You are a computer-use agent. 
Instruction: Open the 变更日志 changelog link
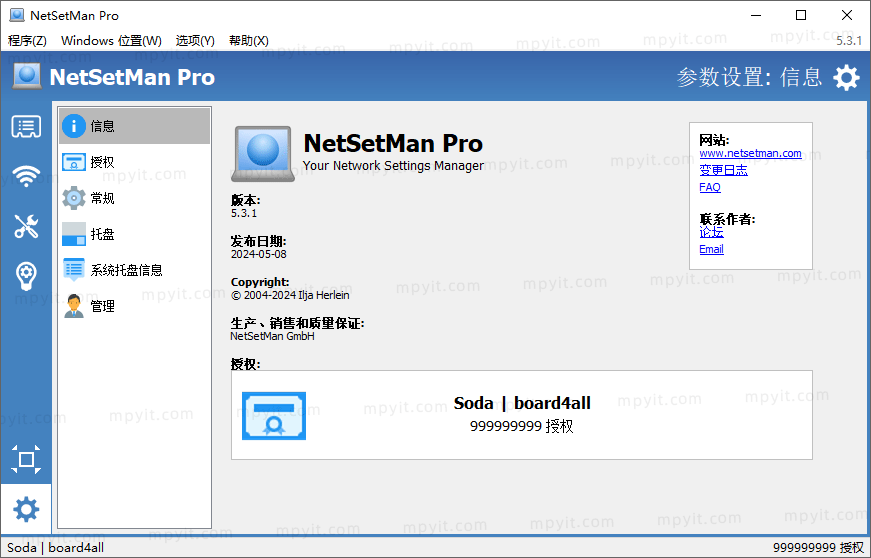pos(723,170)
